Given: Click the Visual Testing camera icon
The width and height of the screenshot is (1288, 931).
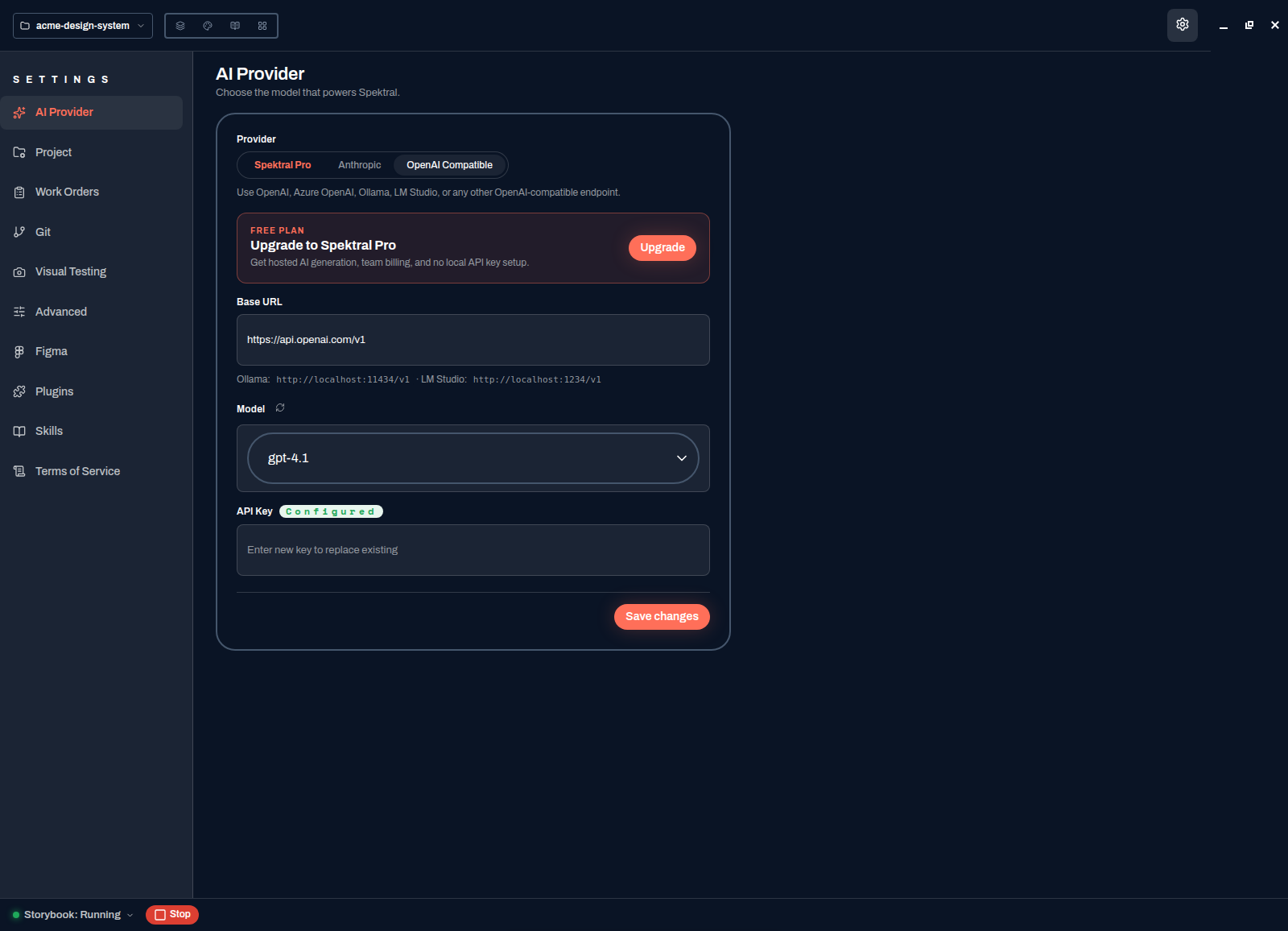Looking at the screenshot, I should coord(19,272).
